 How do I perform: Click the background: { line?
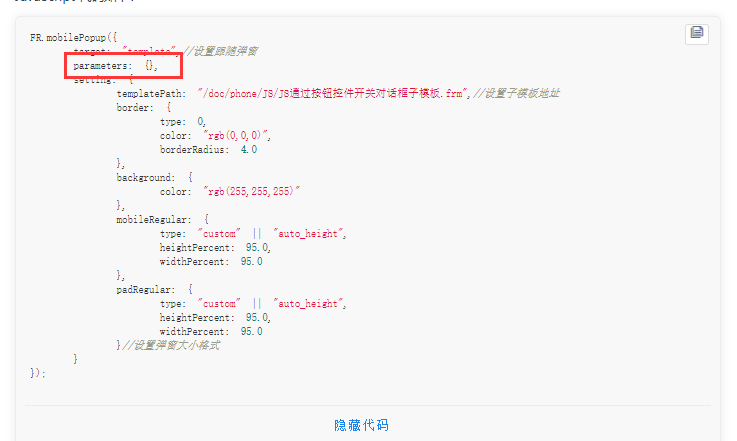click(x=155, y=178)
